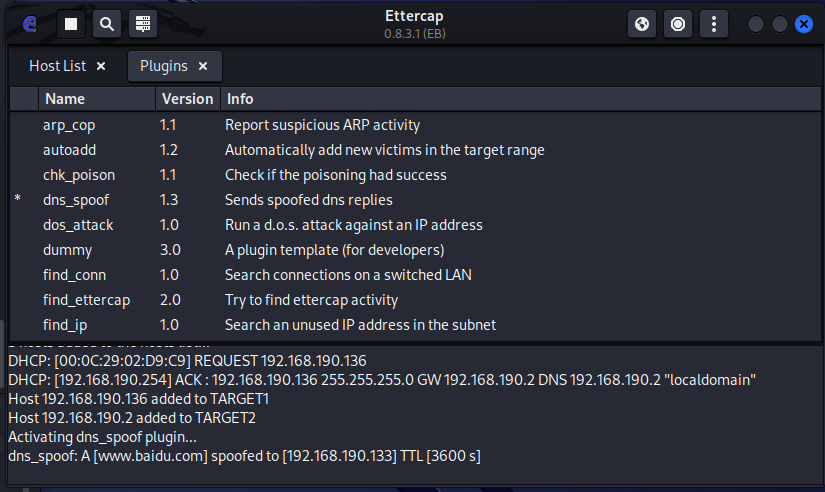This screenshot has width=825, height=492.
Task: Click the stop MITM circle icon
Action: pos(678,24)
